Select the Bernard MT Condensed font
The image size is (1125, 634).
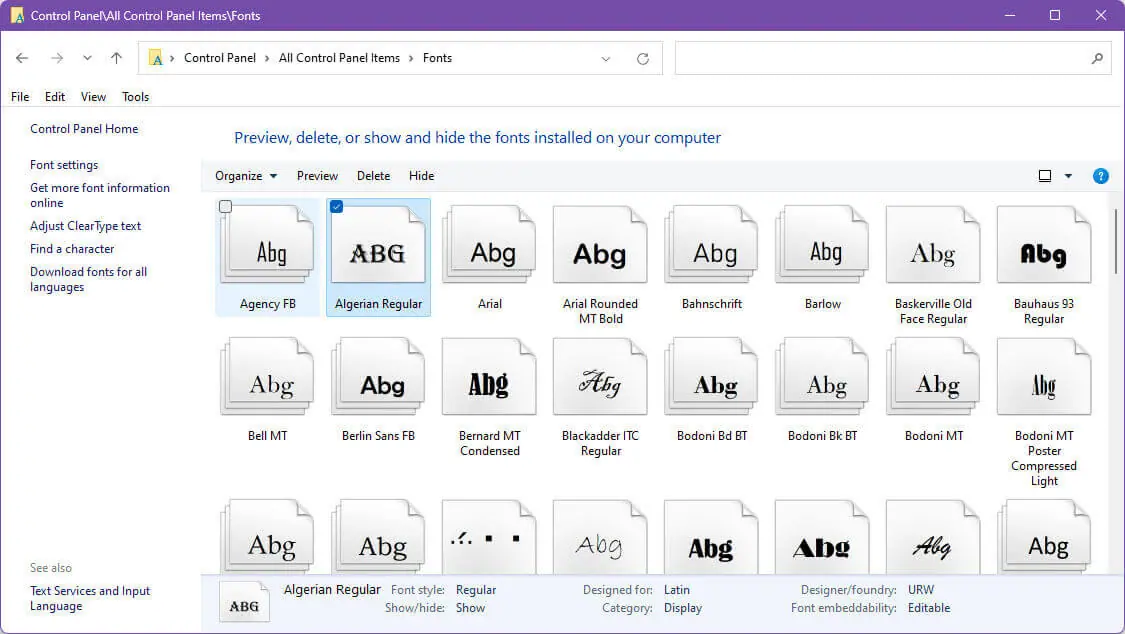pos(489,377)
